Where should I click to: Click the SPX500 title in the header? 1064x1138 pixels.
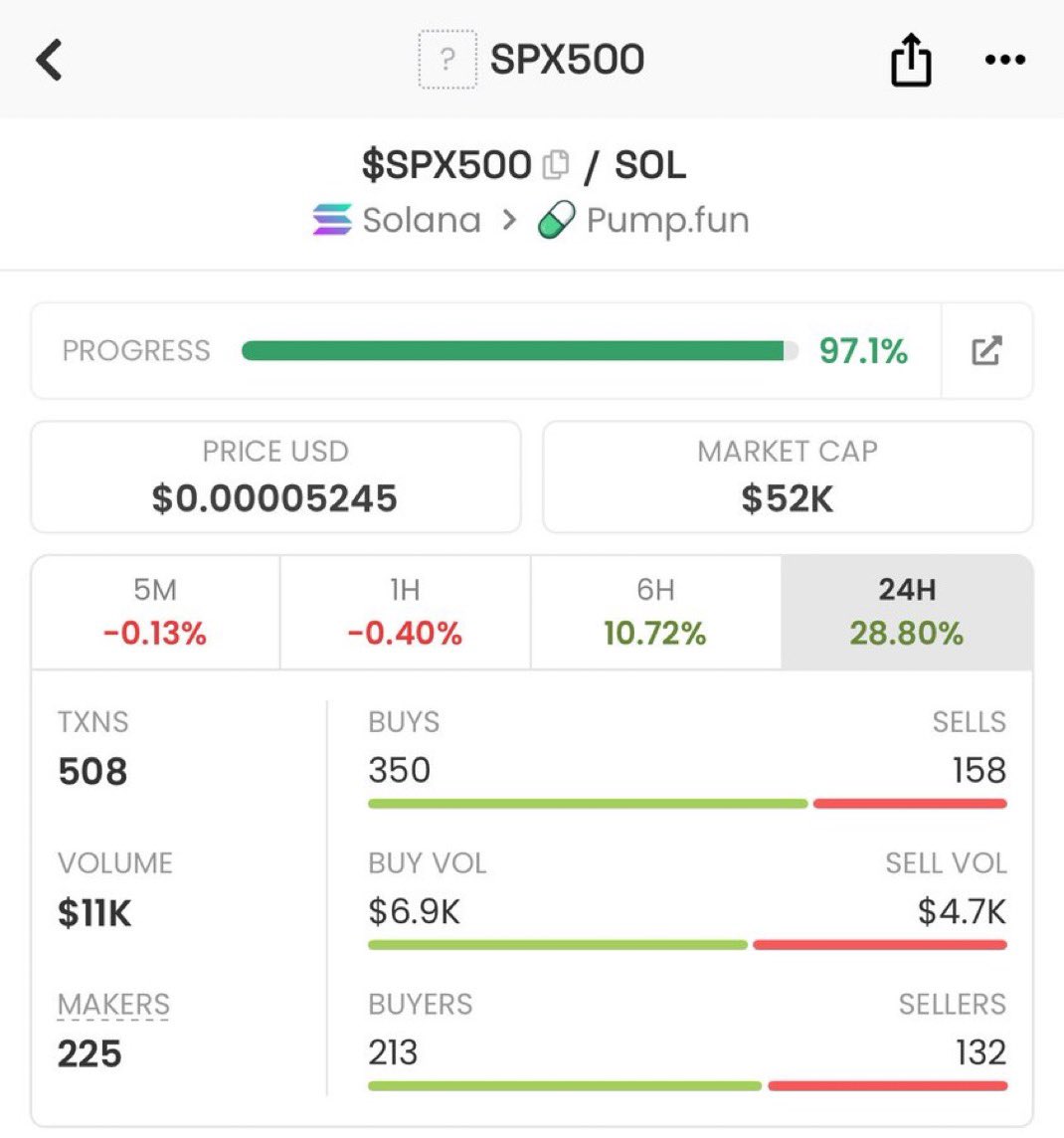[567, 60]
